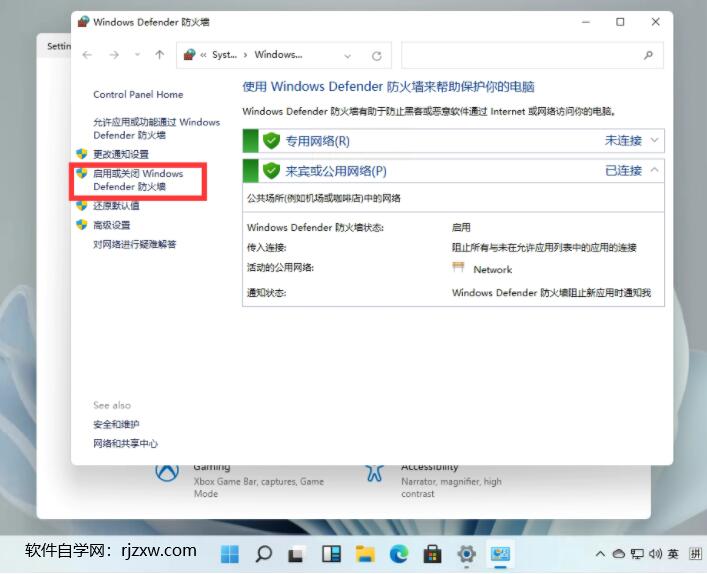707x574 pixels.
Task: Collapse the 来宾或公用网络(P) section chevron
Action: [654, 170]
